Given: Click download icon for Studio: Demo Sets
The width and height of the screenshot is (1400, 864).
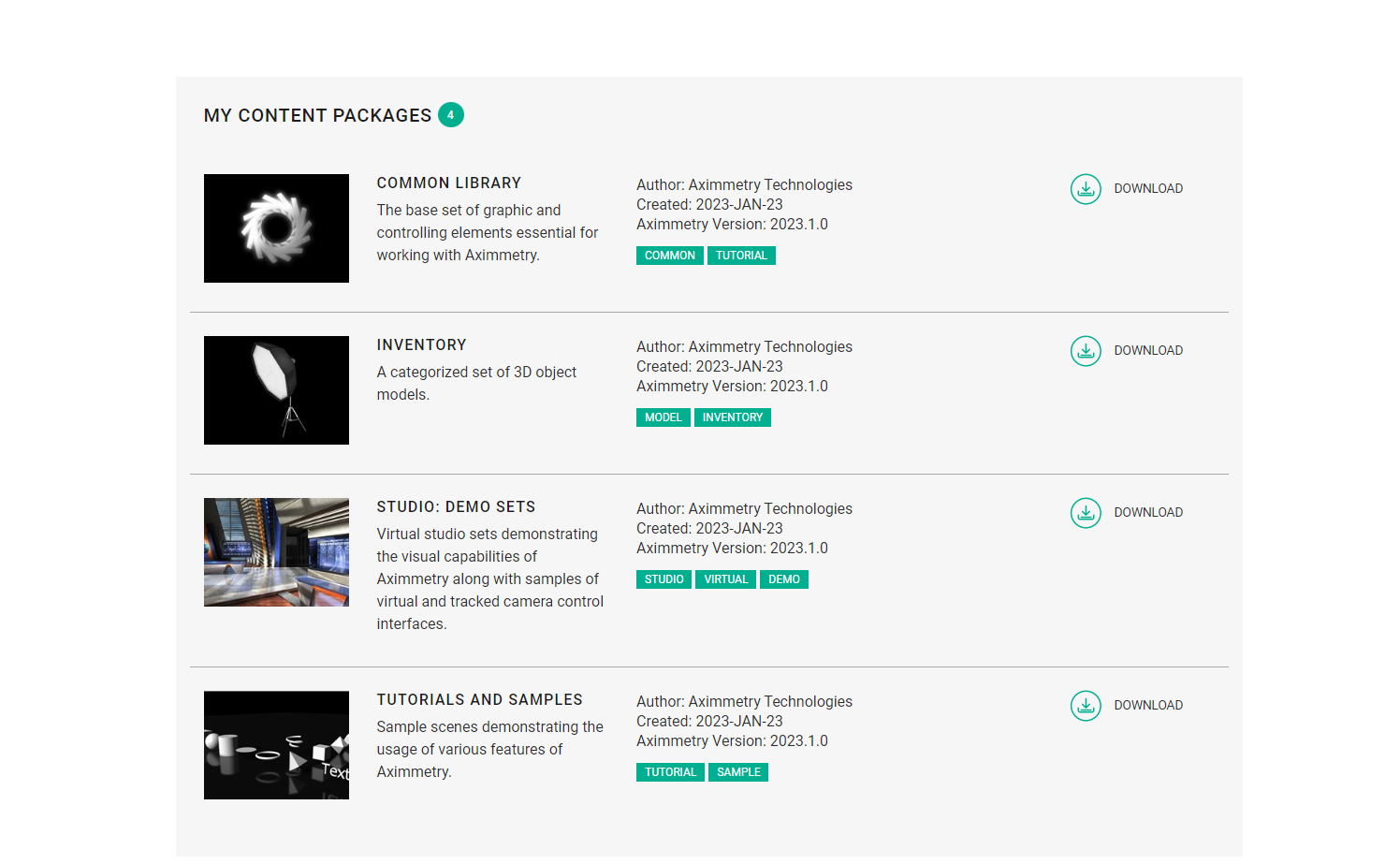Looking at the screenshot, I should pyautogui.click(x=1086, y=513).
